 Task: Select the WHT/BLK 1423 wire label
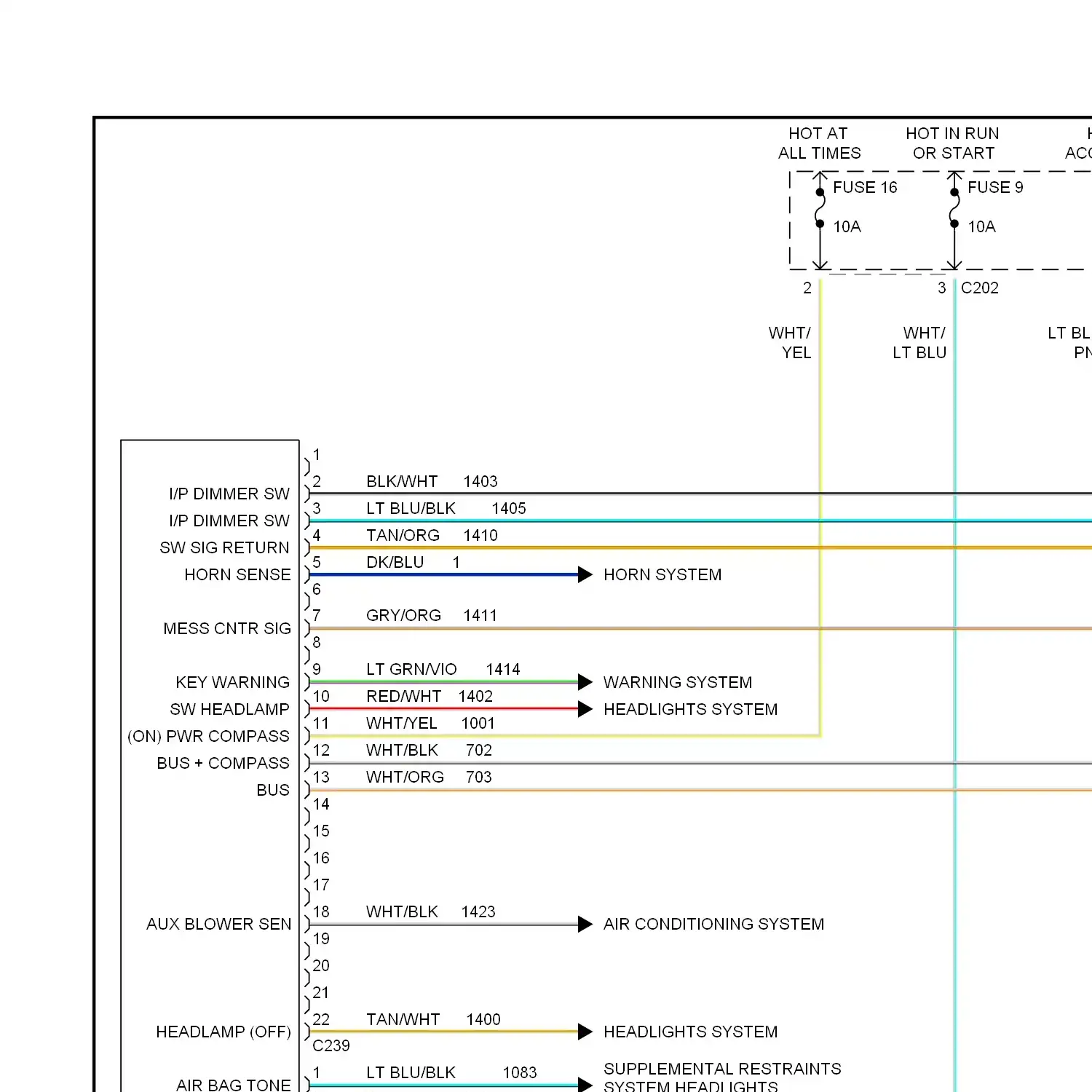click(x=430, y=912)
